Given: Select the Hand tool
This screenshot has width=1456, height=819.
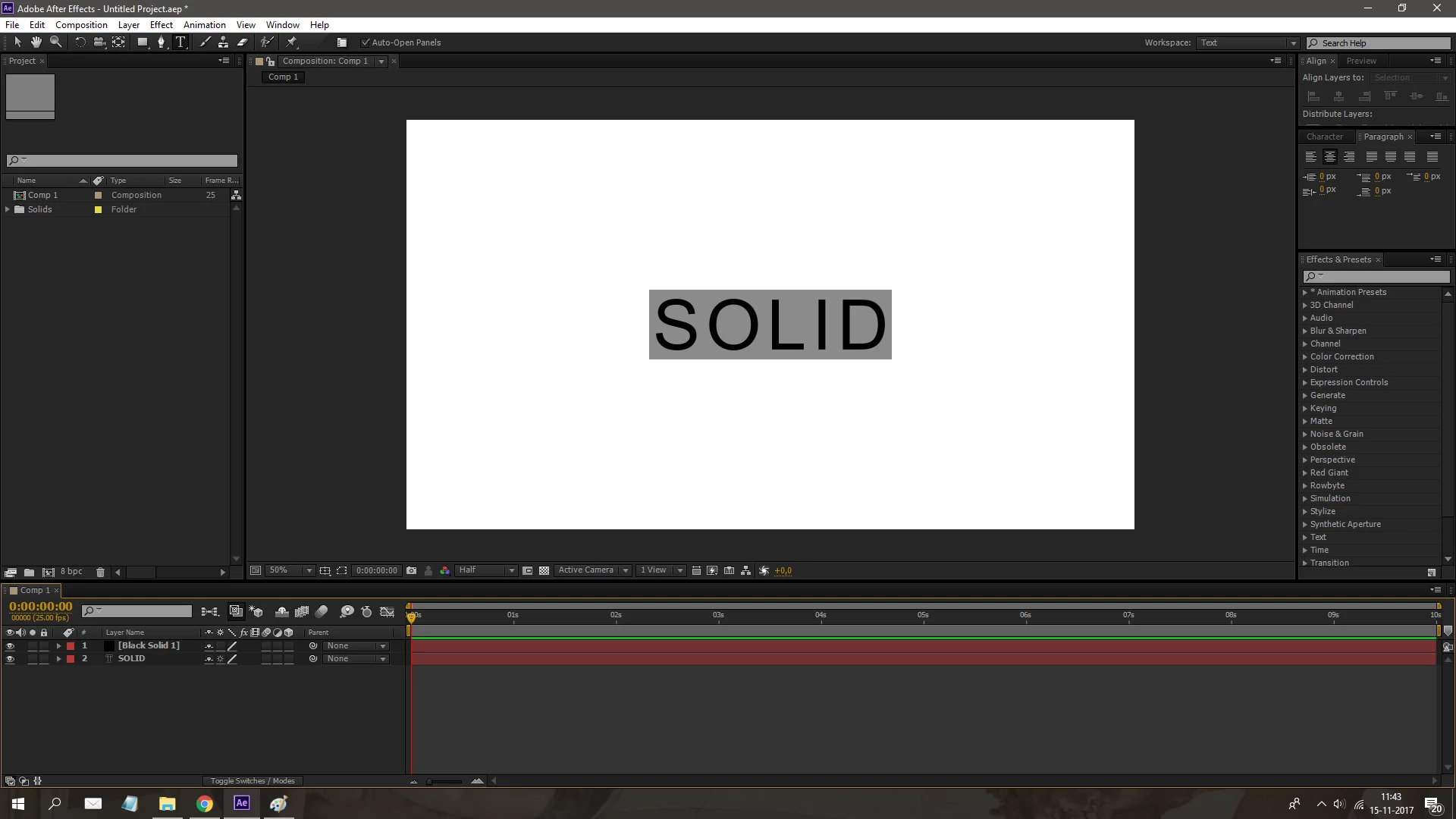Looking at the screenshot, I should click(36, 42).
